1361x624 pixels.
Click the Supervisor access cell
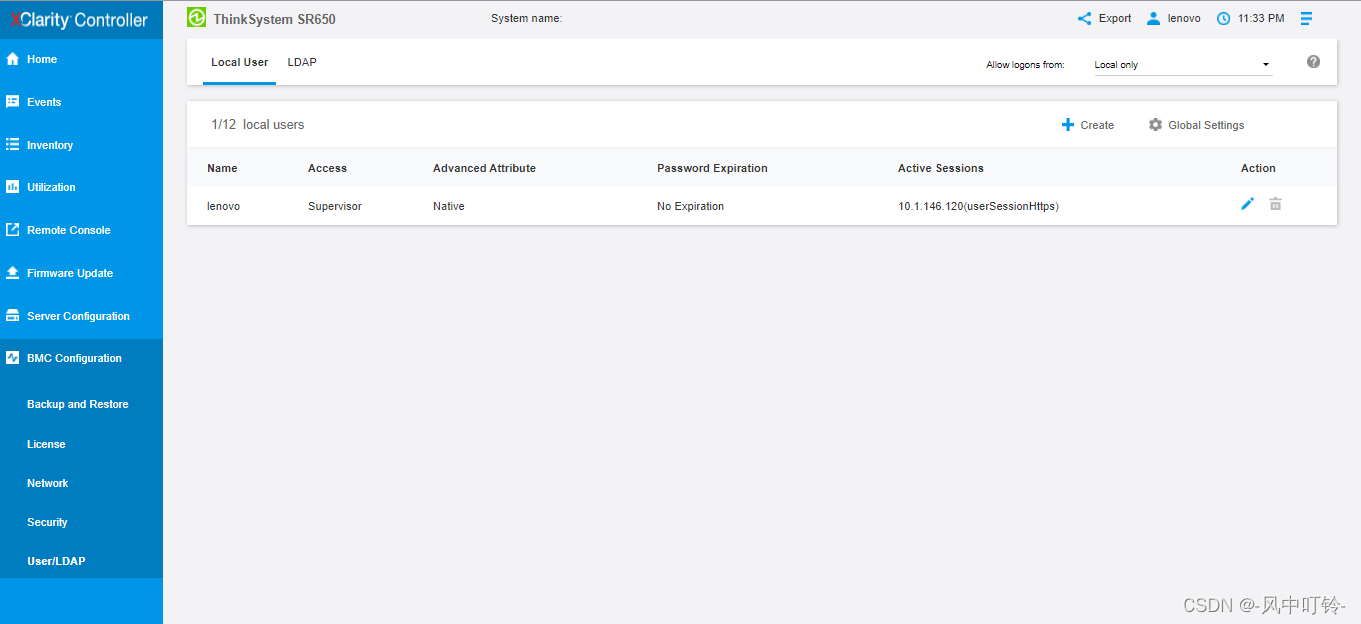pyautogui.click(x=335, y=206)
